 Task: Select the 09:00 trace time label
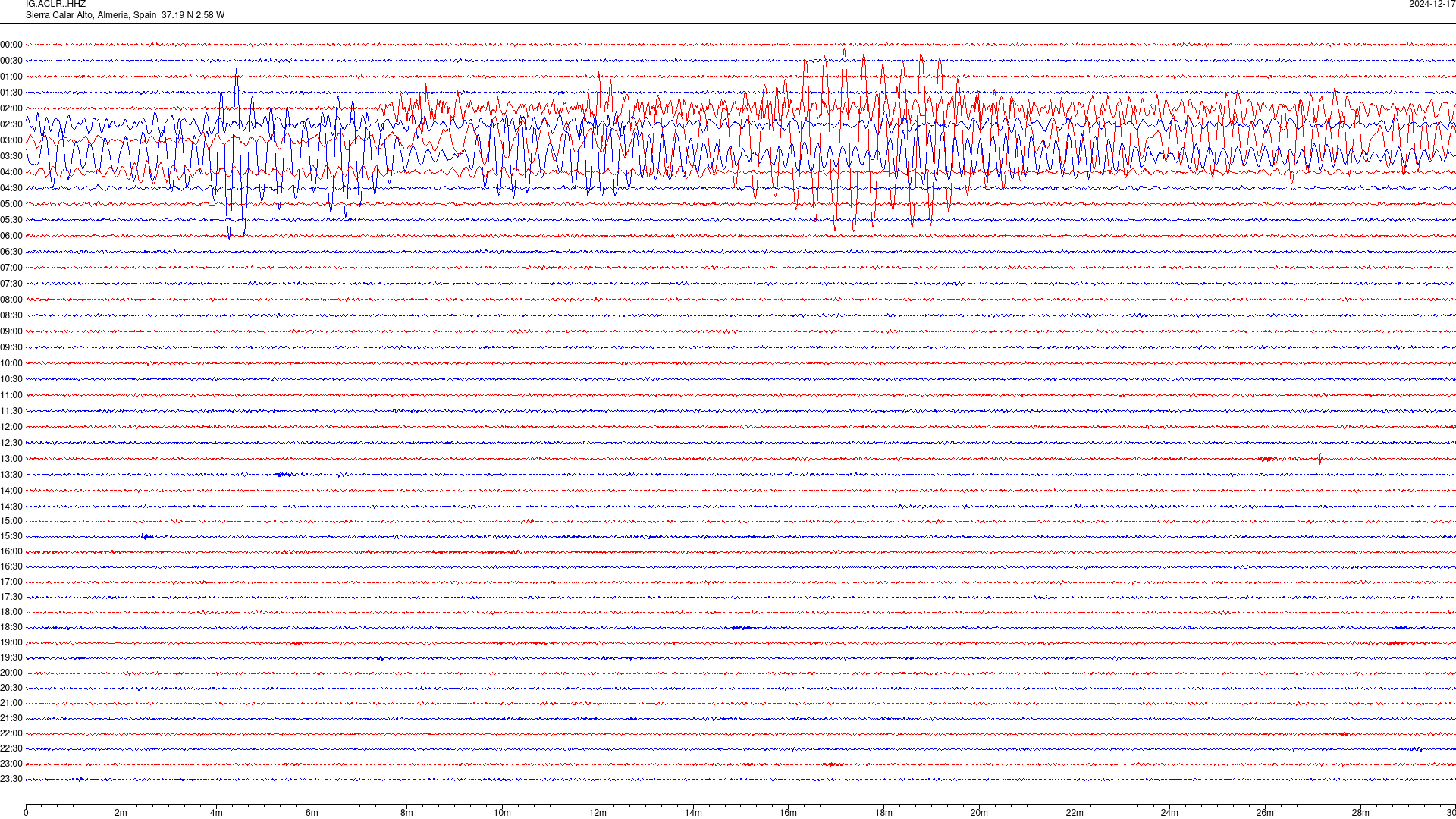pos(11,331)
